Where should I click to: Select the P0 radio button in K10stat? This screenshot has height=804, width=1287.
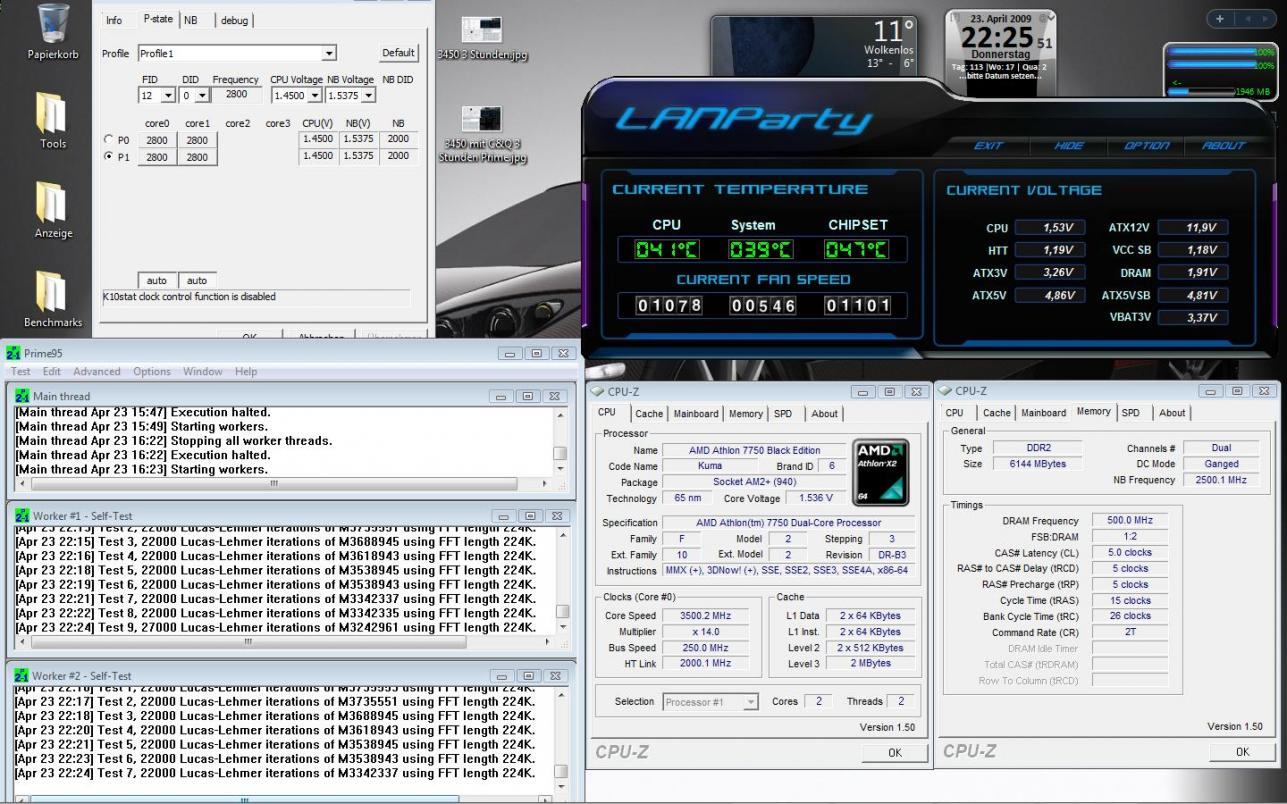[x=109, y=140]
